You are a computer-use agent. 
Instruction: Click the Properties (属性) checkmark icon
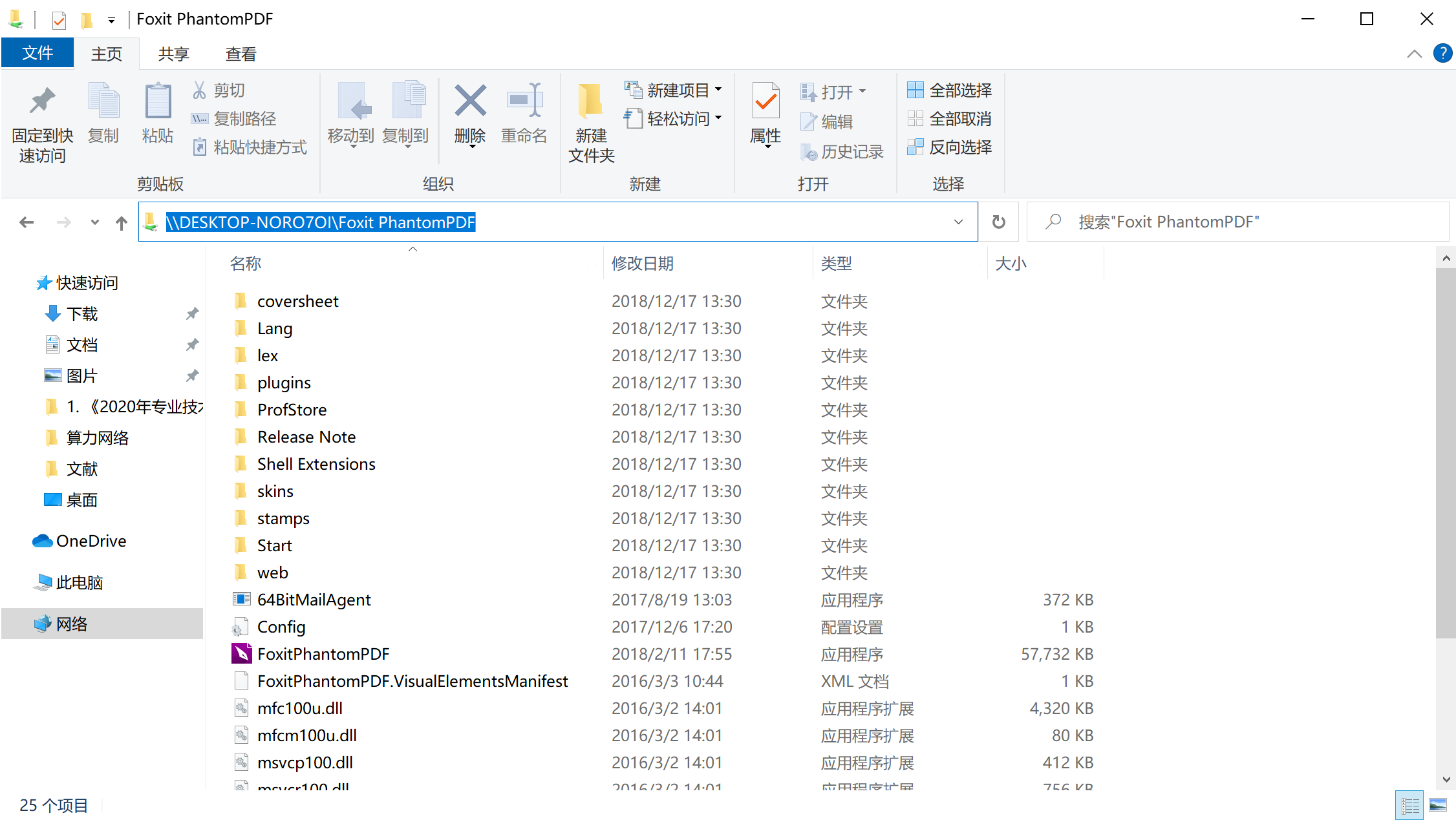point(765,102)
